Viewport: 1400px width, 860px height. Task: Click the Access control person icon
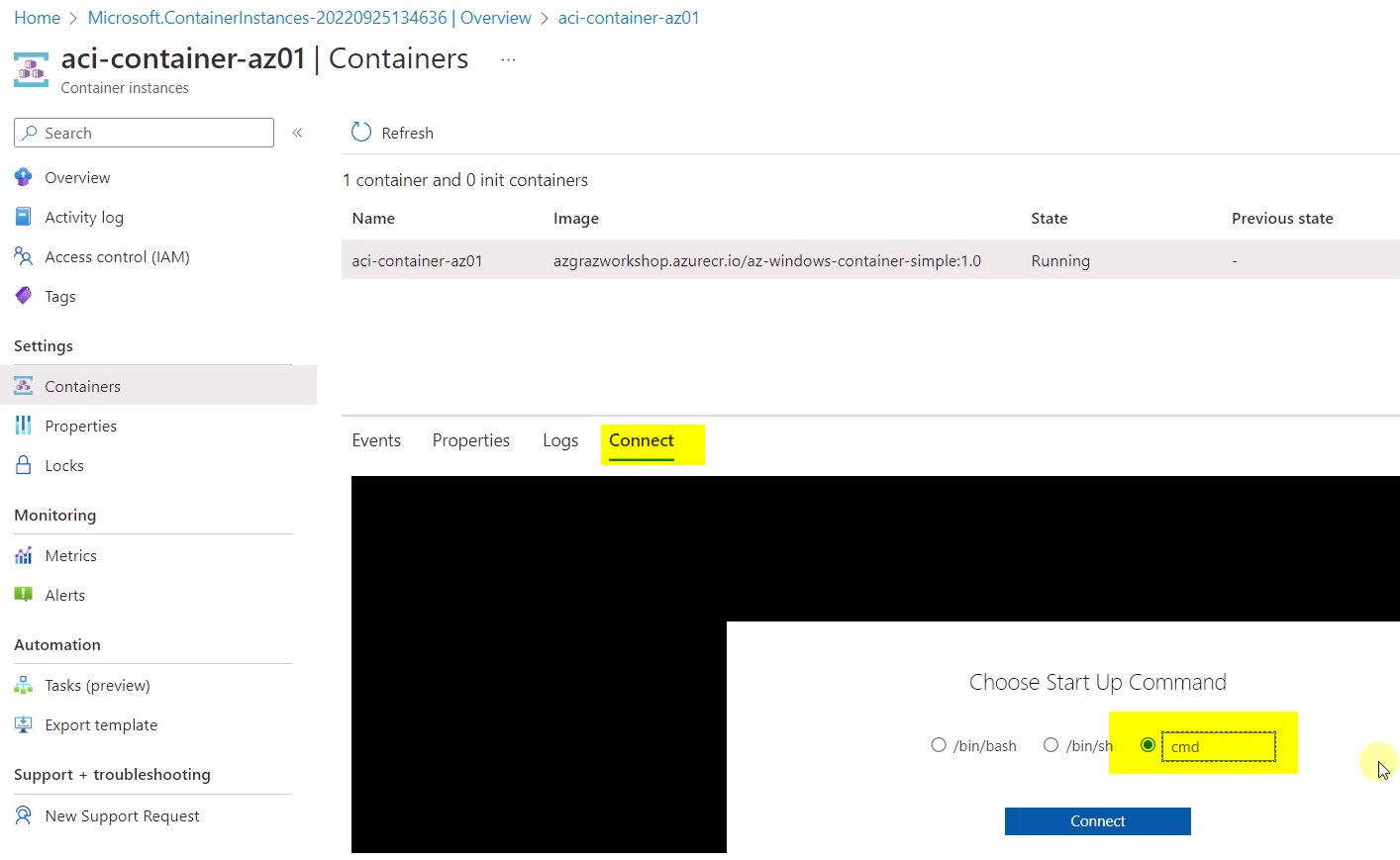(24, 256)
